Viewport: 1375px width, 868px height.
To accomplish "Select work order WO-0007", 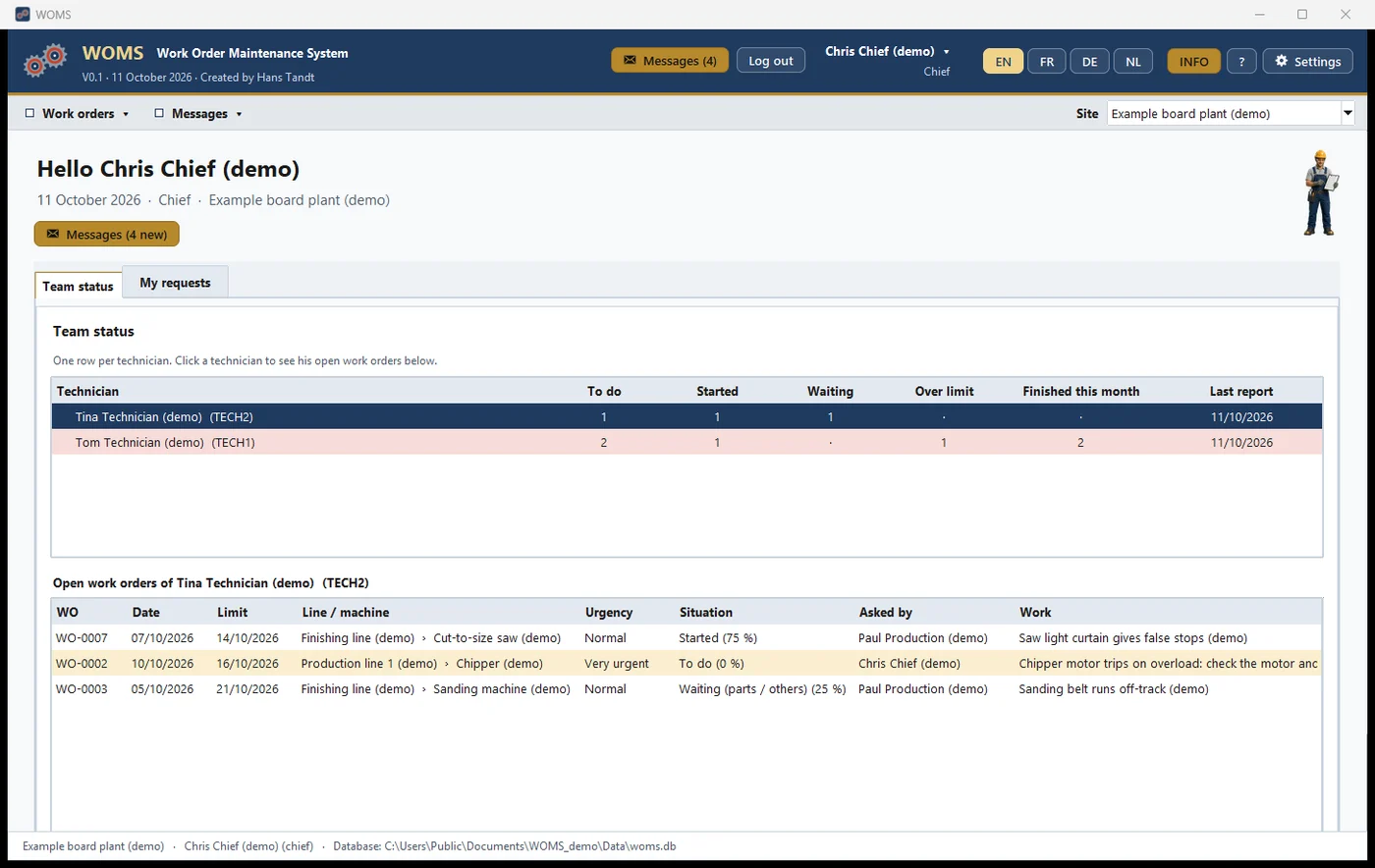I will 687,637.
